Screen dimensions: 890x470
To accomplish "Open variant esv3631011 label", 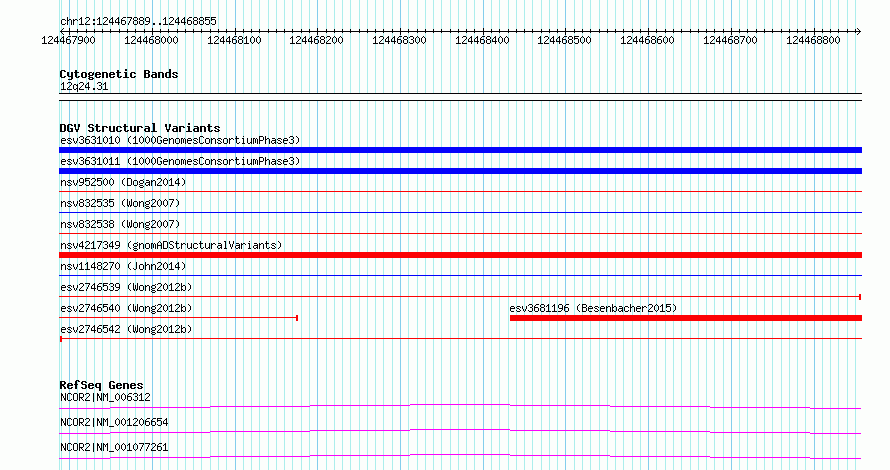I will [180, 161].
